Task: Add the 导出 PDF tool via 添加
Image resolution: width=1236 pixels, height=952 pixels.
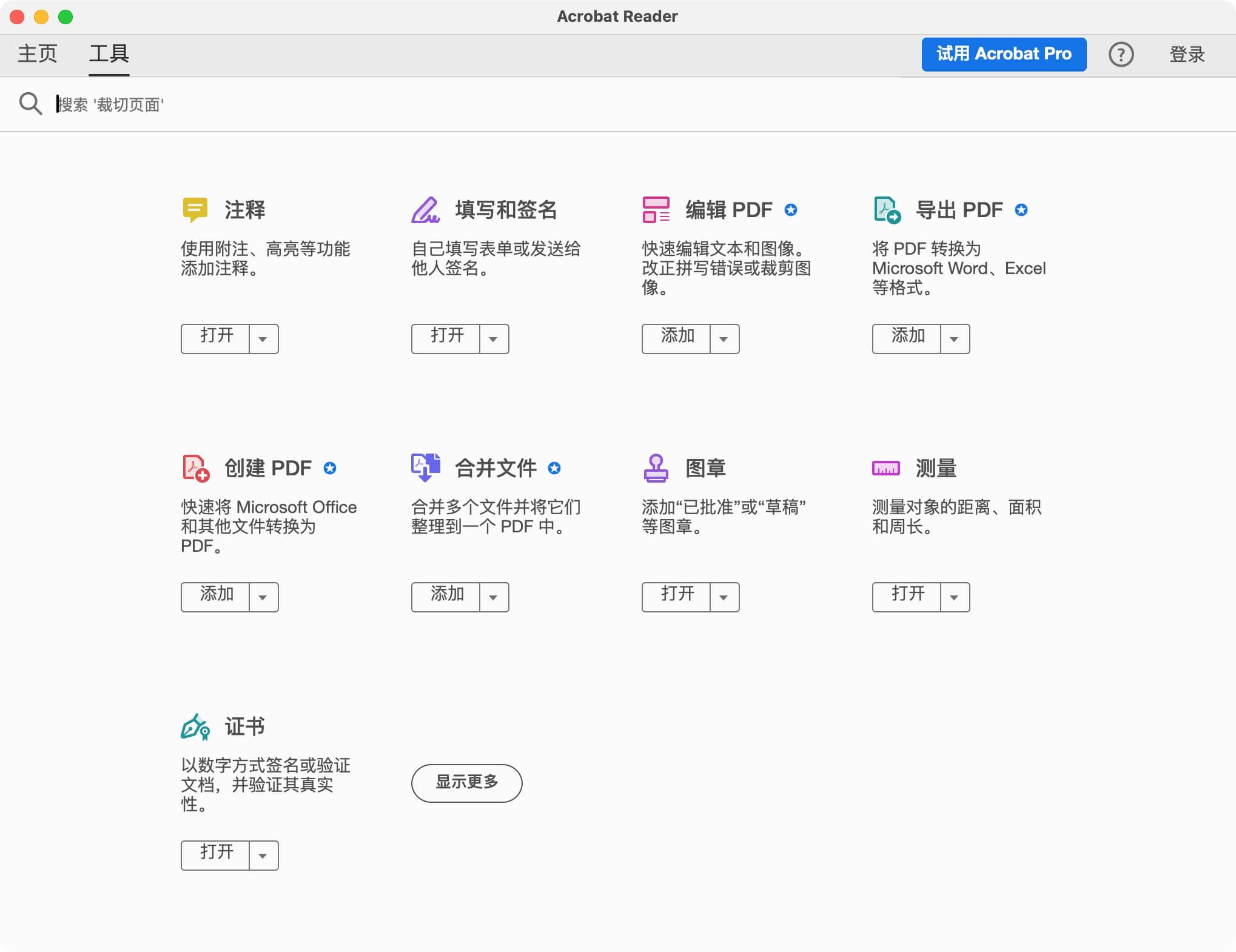Action: point(907,339)
